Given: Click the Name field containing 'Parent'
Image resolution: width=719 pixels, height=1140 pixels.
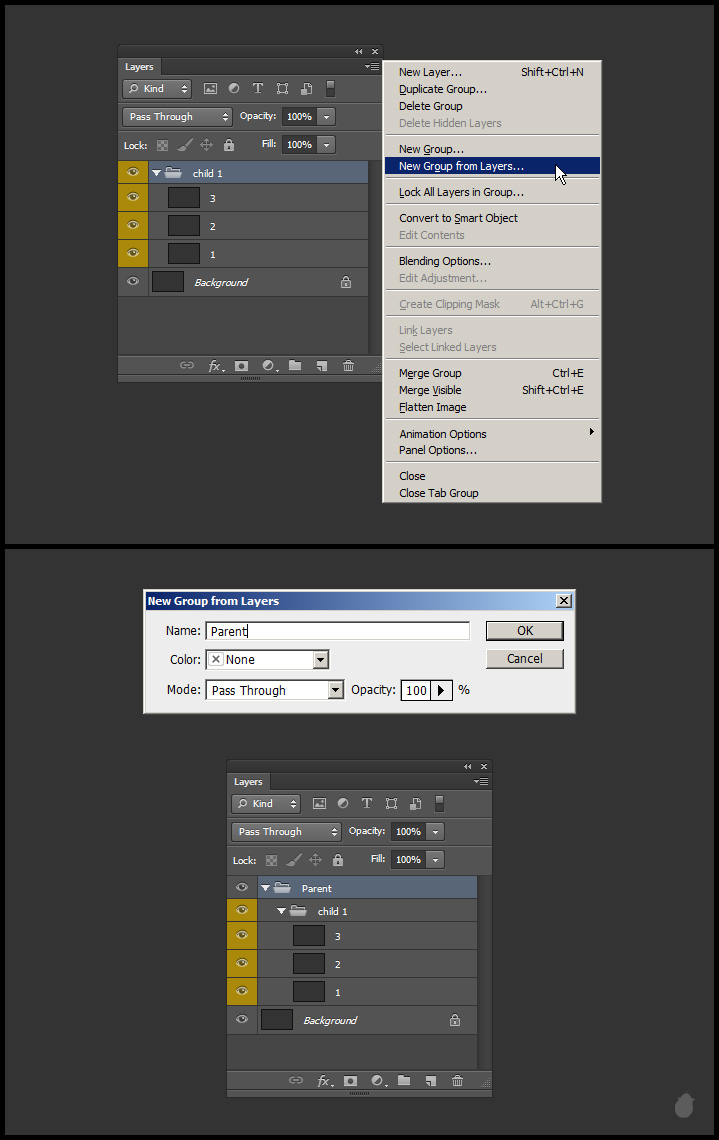Looking at the screenshot, I should tap(337, 631).
